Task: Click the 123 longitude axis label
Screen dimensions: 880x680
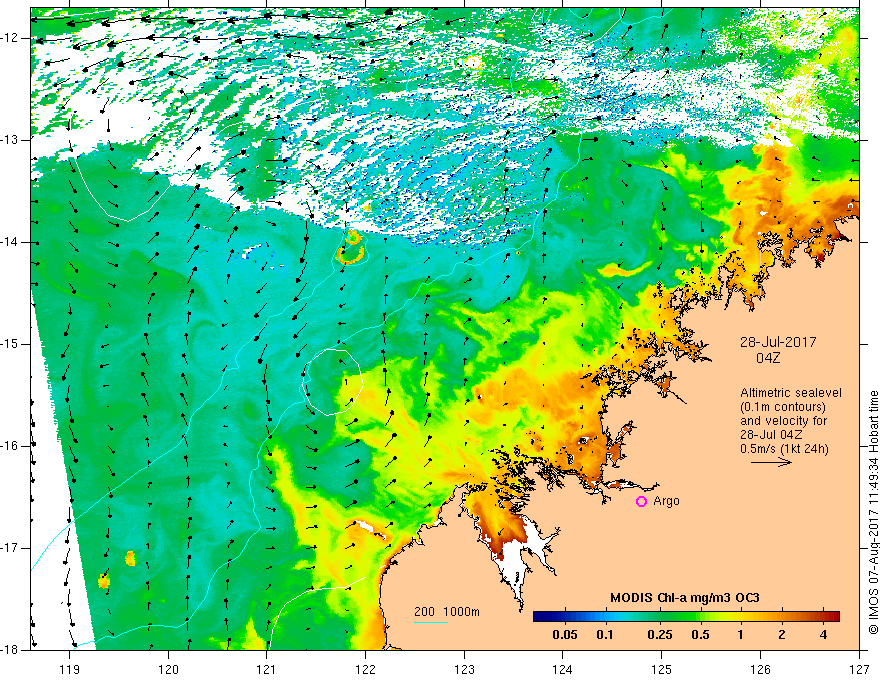Action: [464, 670]
